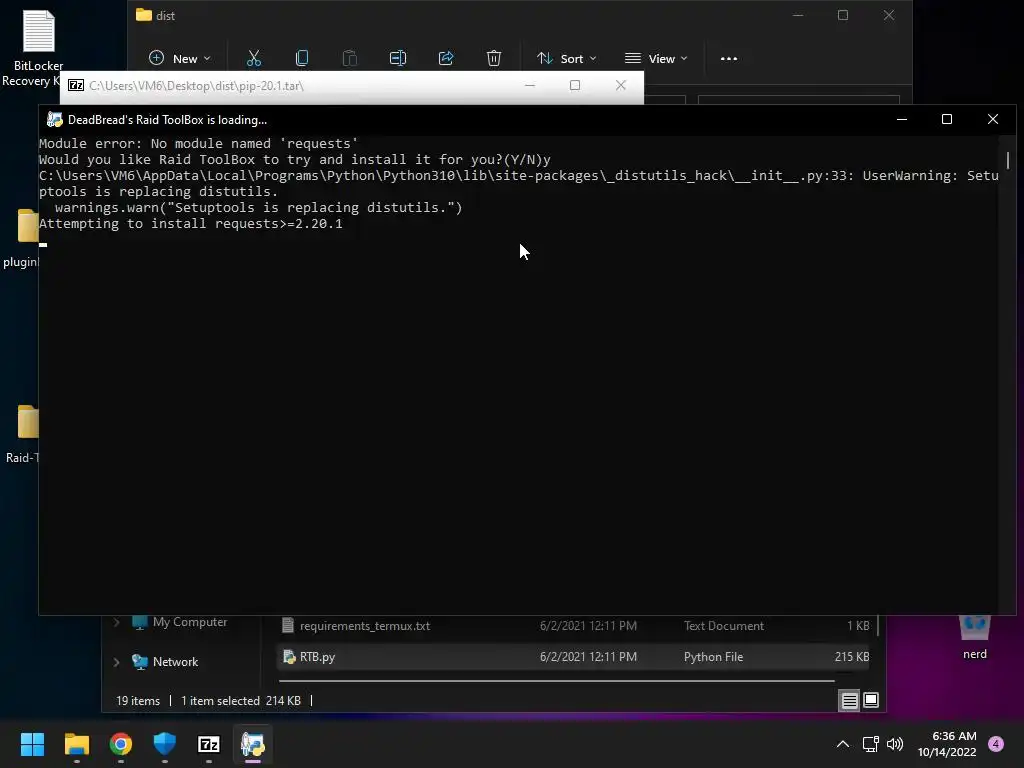This screenshot has height=768, width=1024.
Task: Open the Windows Start menu
Action: (x=32, y=744)
